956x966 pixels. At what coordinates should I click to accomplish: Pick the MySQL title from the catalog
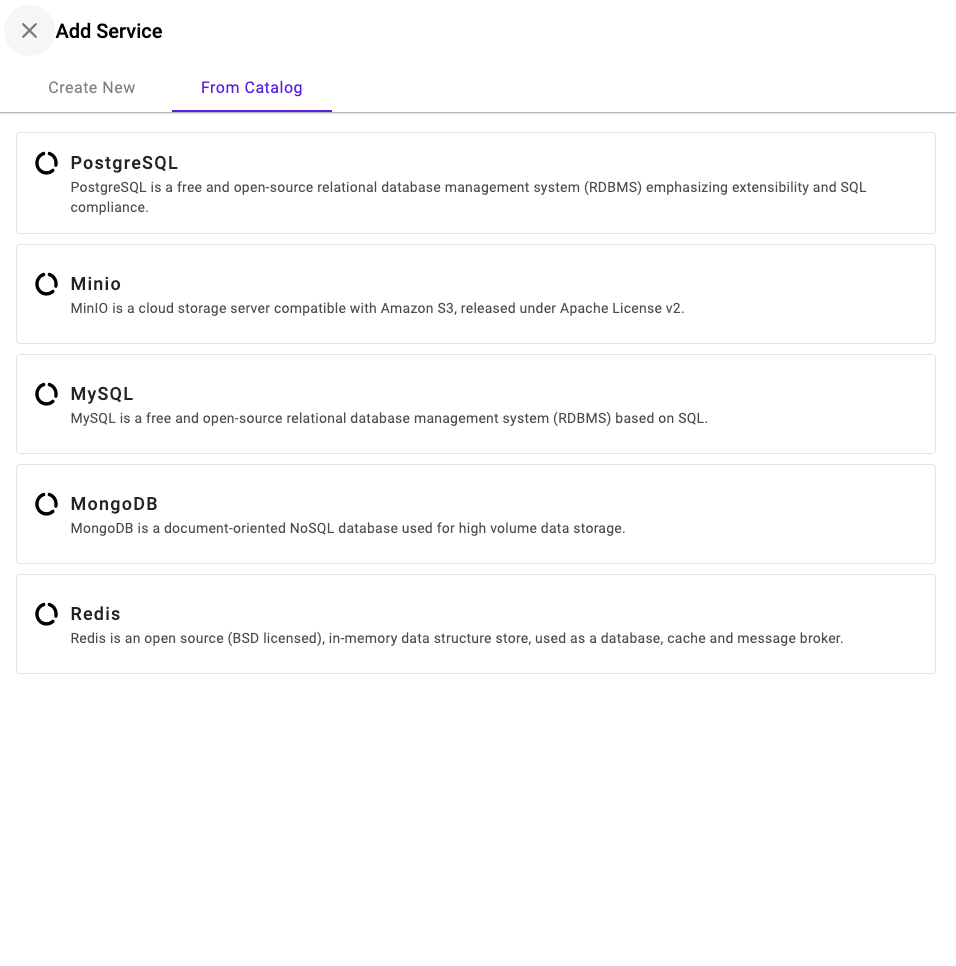pos(102,394)
